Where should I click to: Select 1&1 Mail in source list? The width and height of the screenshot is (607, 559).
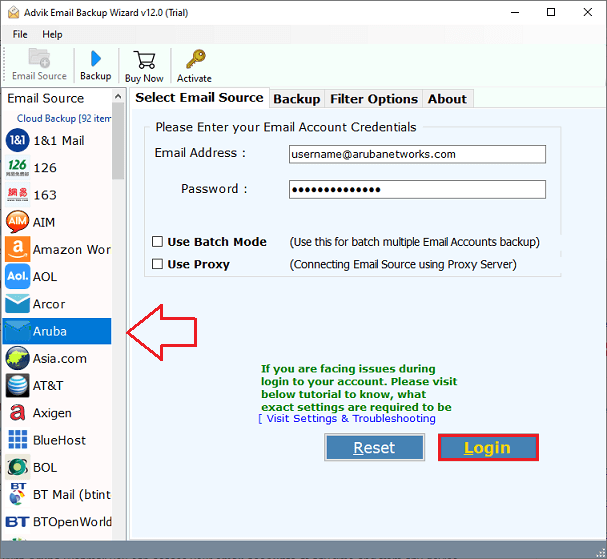click(x=59, y=141)
